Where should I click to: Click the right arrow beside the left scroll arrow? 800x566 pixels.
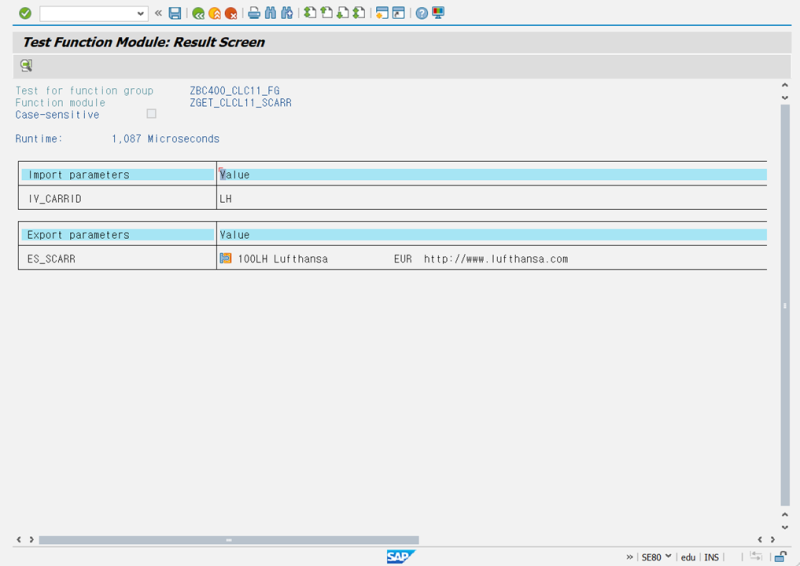coord(32,539)
